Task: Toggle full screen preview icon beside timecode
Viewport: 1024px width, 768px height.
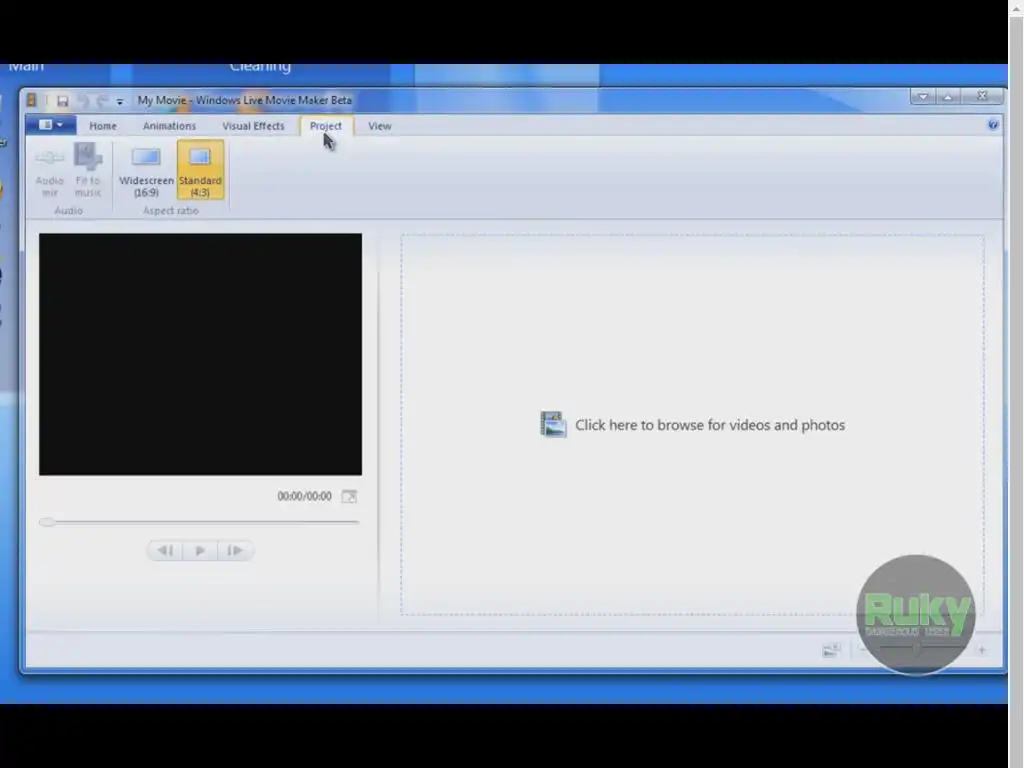Action: 349,496
